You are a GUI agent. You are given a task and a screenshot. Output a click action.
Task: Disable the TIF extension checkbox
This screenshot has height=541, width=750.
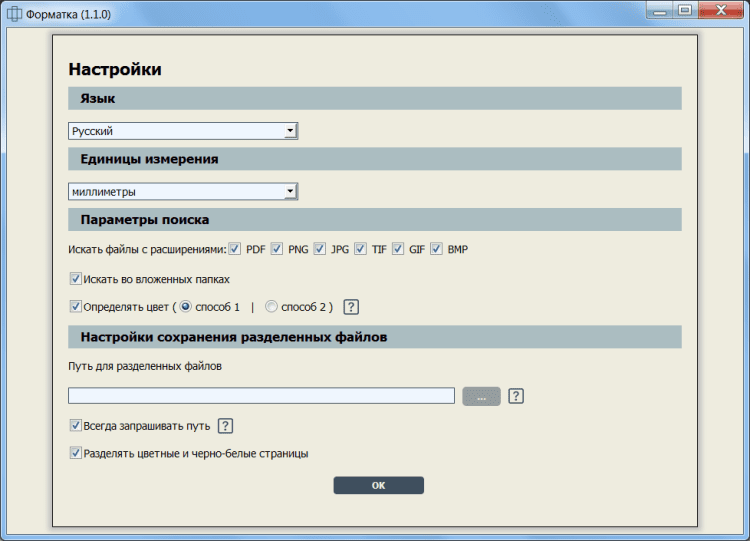360,249
